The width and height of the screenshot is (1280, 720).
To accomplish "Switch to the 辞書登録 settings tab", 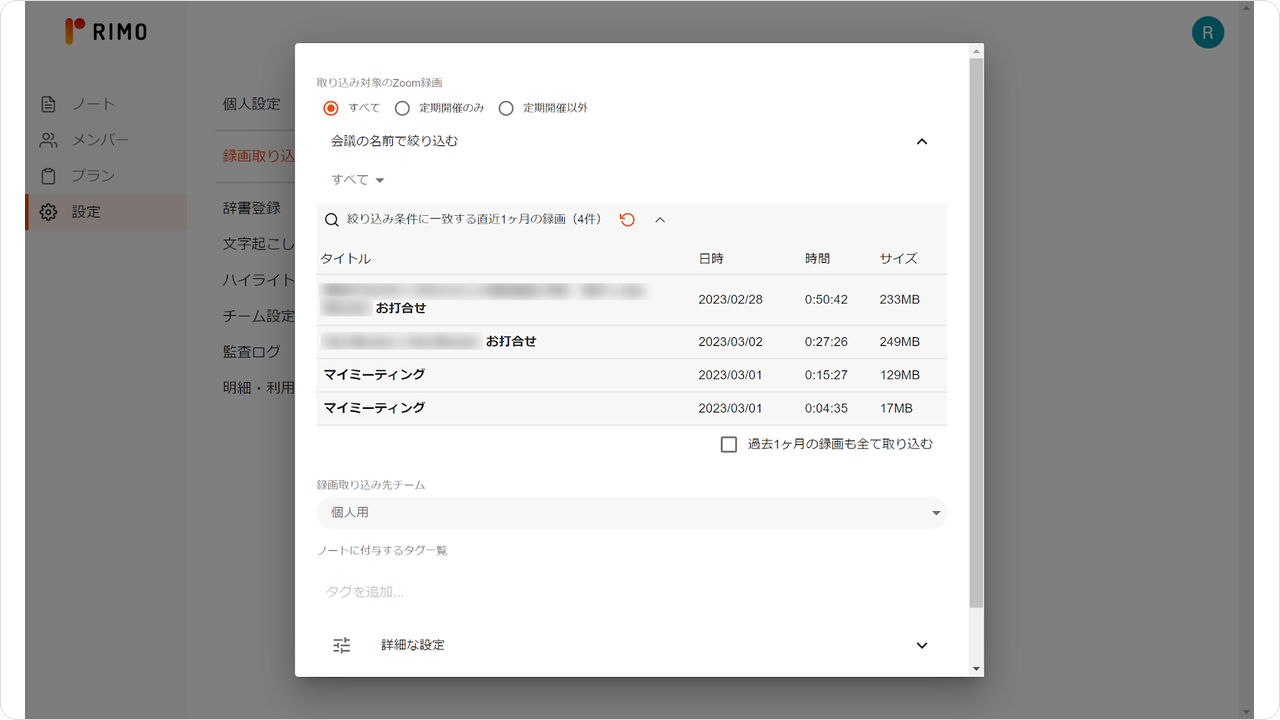I will (252, 208).
